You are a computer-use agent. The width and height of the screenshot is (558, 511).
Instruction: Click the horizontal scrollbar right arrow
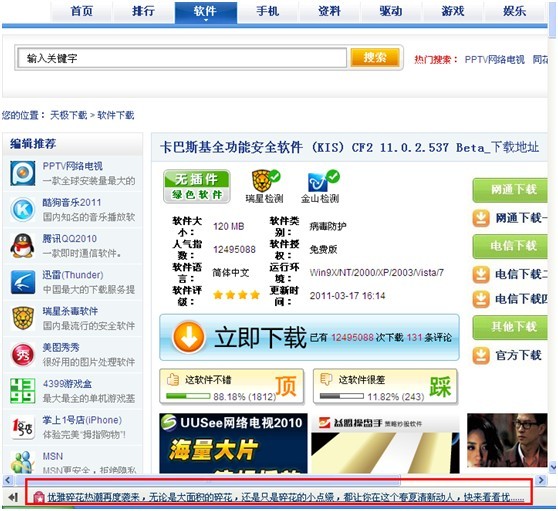(x=541, y=480)
